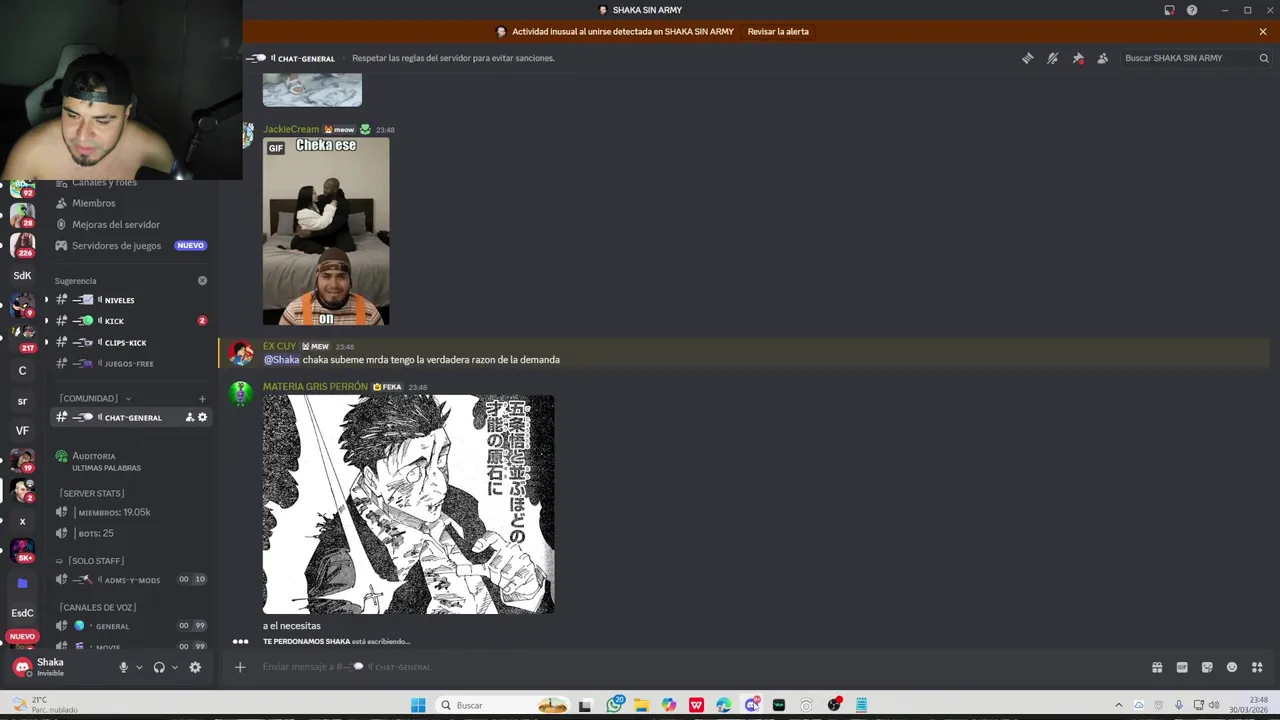Click EX CUY username

pyautogui.click(x=279, y=346)
